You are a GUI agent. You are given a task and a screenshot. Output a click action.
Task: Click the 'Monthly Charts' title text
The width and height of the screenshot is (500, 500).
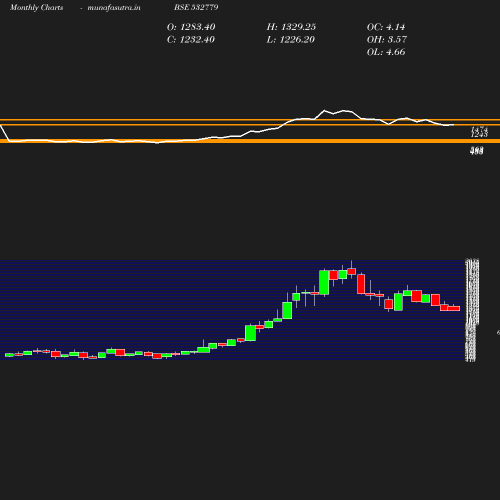tap(36, 7)
